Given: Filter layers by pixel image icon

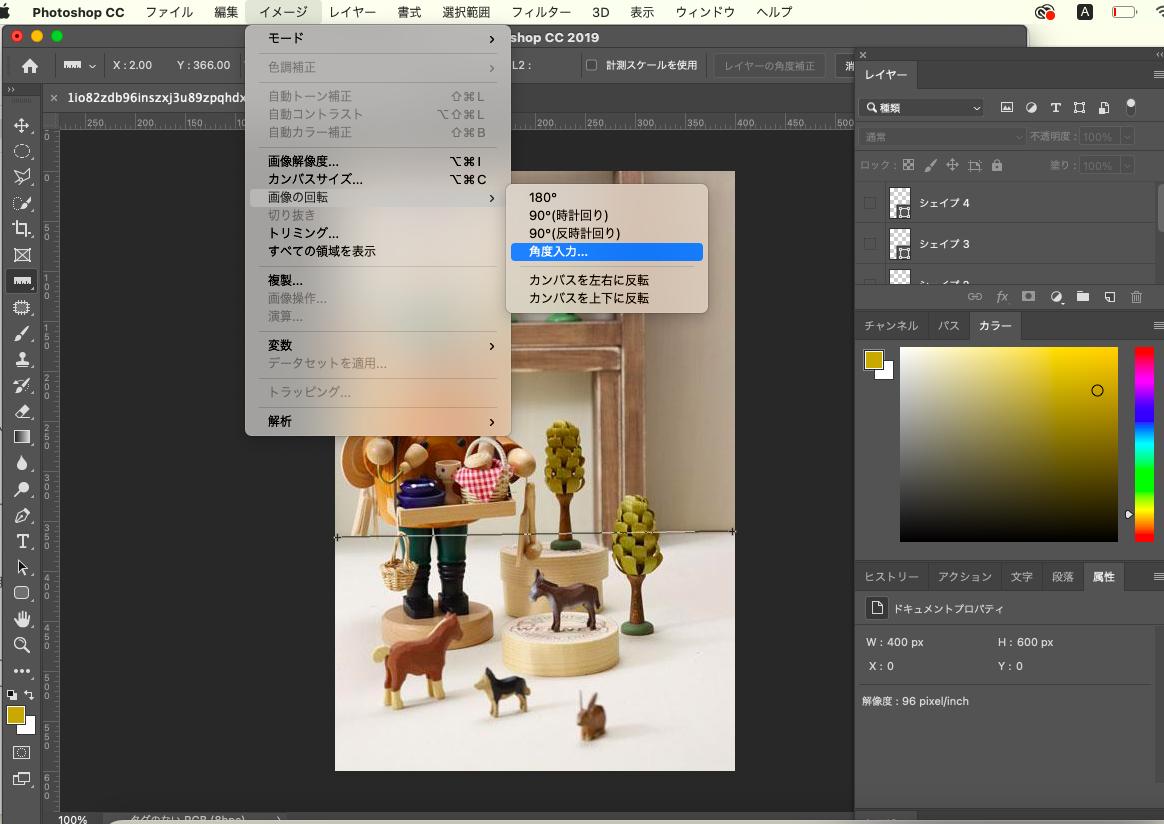Looking at the screenshot, I should [1007, 108].
